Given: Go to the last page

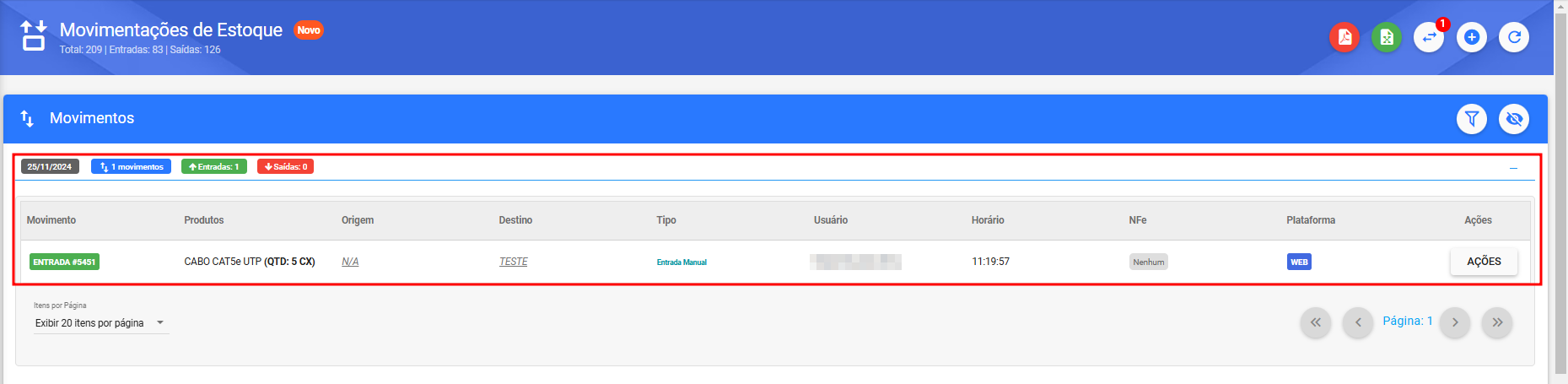Looking at the screenshot, I should (1497, 322).
